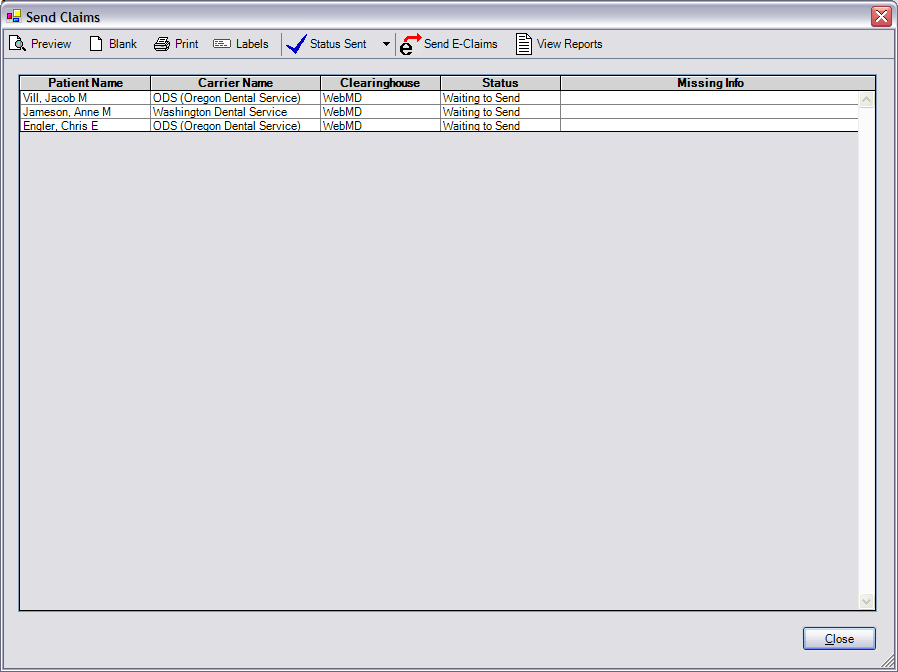
Task: Click the Labels icon in toolbar
Action: pyautogui.click(x=222, y=44)
